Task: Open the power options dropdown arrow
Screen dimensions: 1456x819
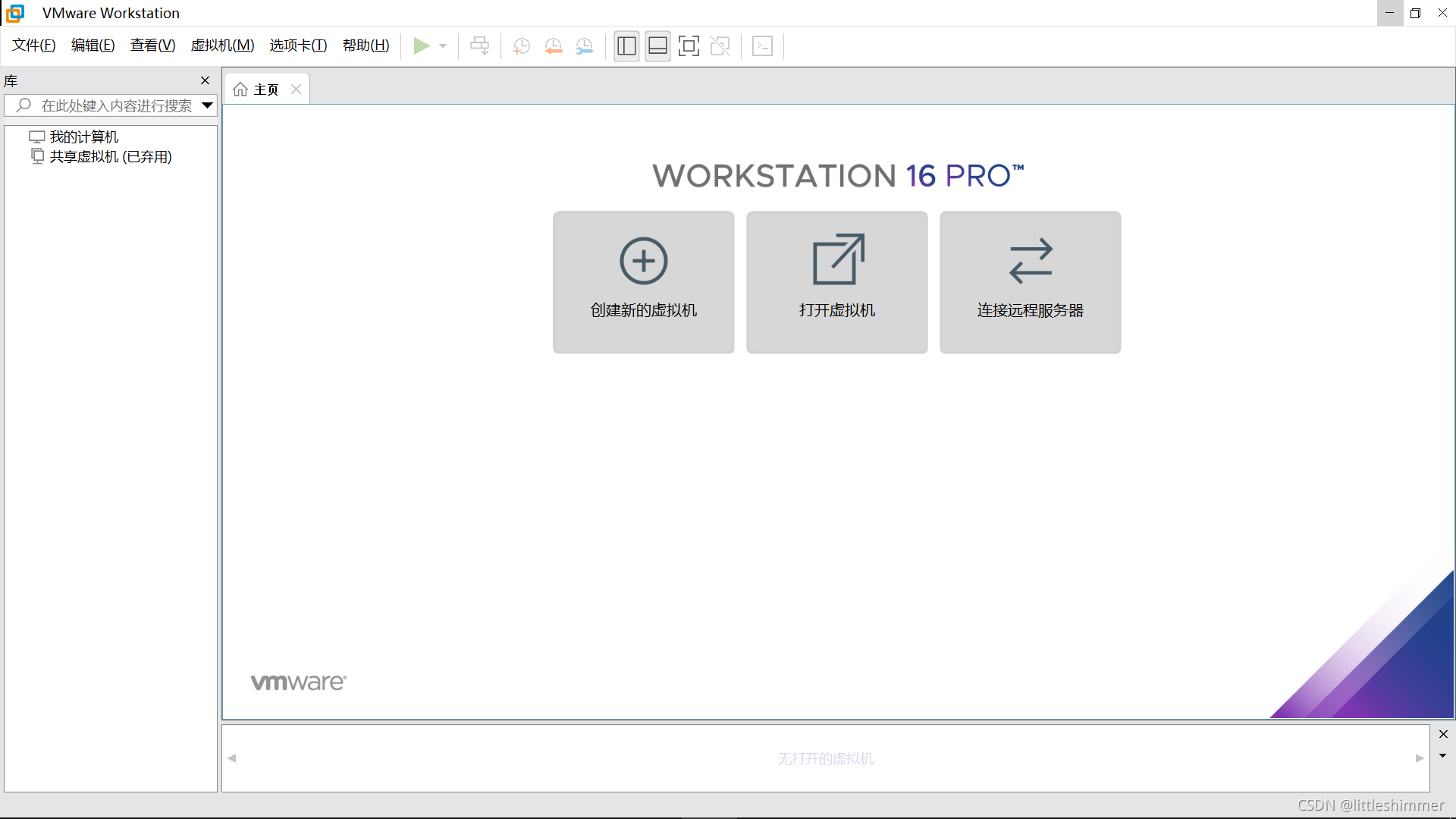Action: 443,46
